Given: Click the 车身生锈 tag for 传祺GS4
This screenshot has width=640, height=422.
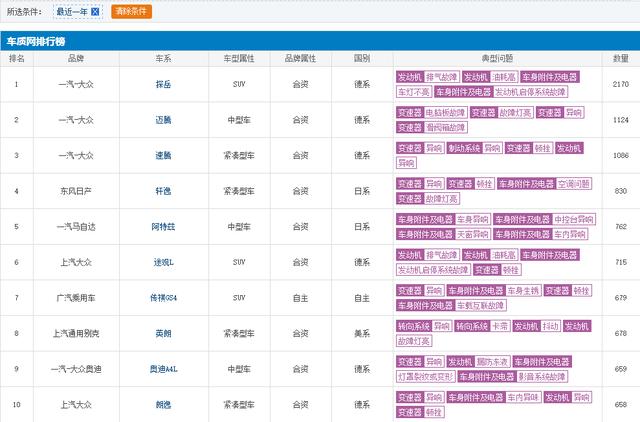Looking at the screenshot, I should (x=523, y=291).
